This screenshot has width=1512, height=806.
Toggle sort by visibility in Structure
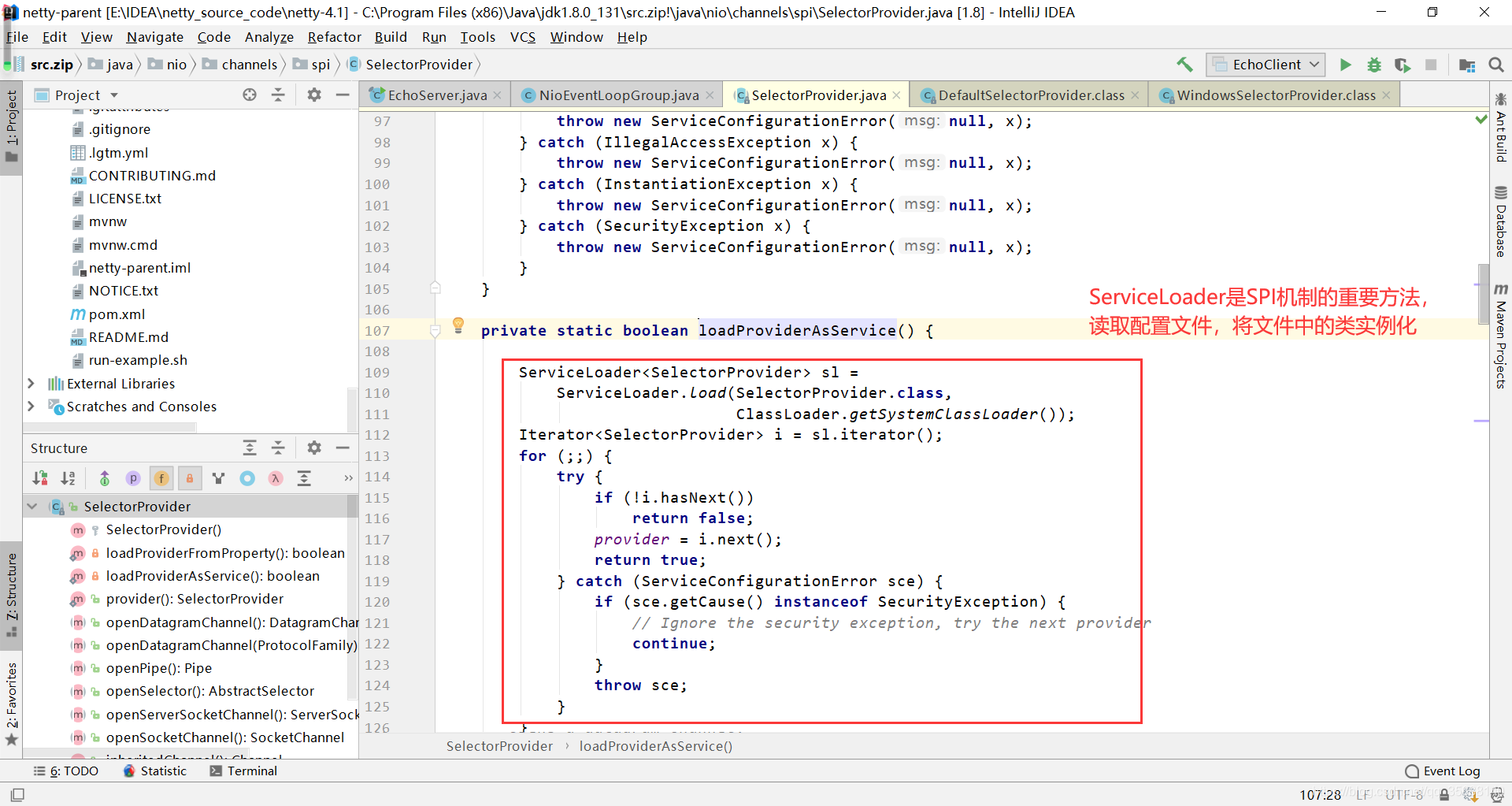40,477
